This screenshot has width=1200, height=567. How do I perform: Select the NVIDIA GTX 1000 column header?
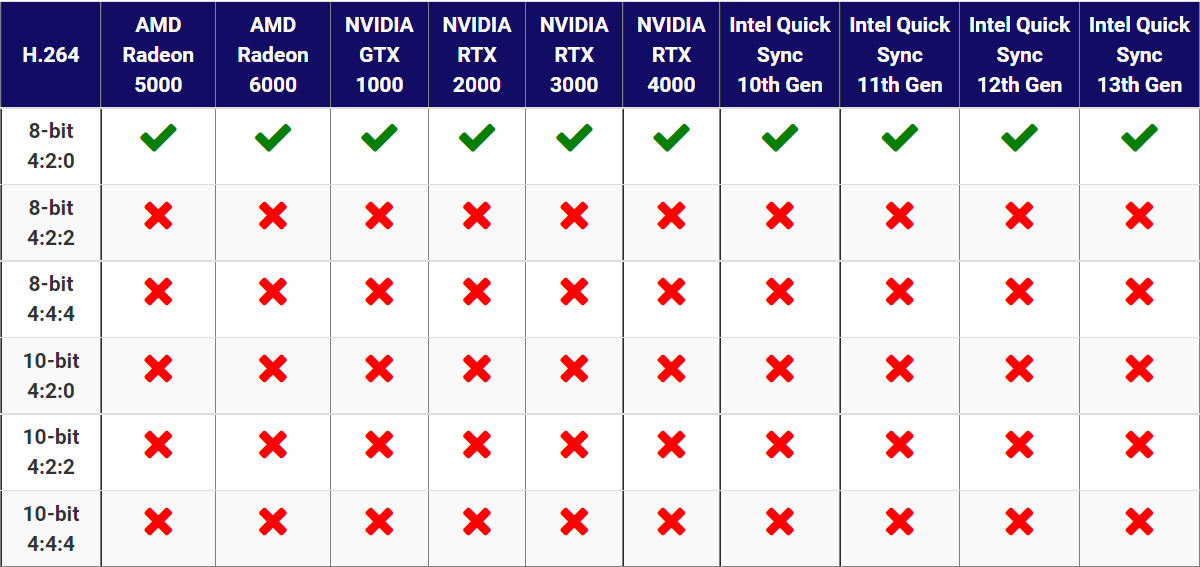(x=379, y=54)
